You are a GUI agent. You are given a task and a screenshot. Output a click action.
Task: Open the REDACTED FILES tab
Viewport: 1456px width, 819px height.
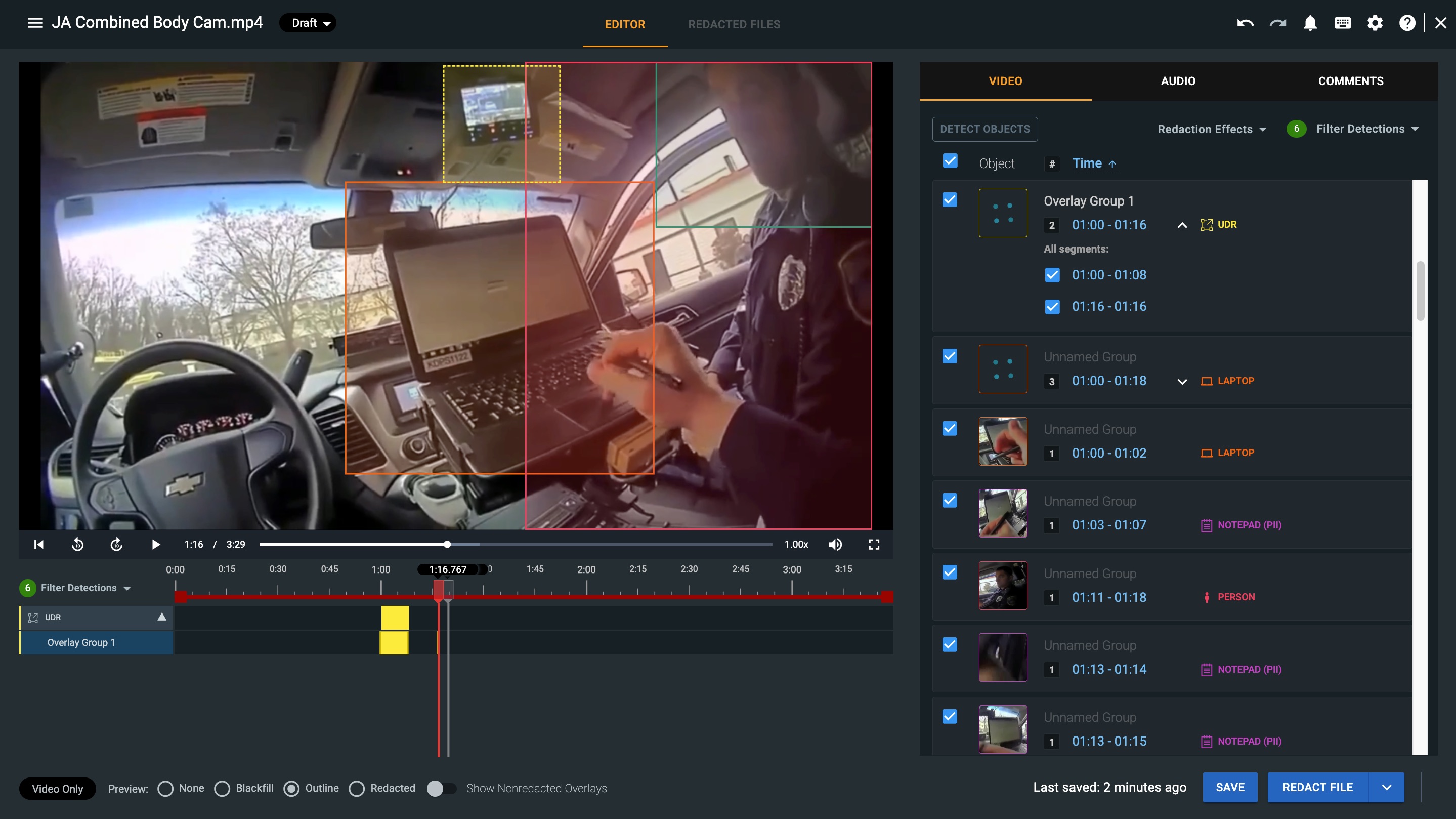pyautogui.click(x=734, y=24)
